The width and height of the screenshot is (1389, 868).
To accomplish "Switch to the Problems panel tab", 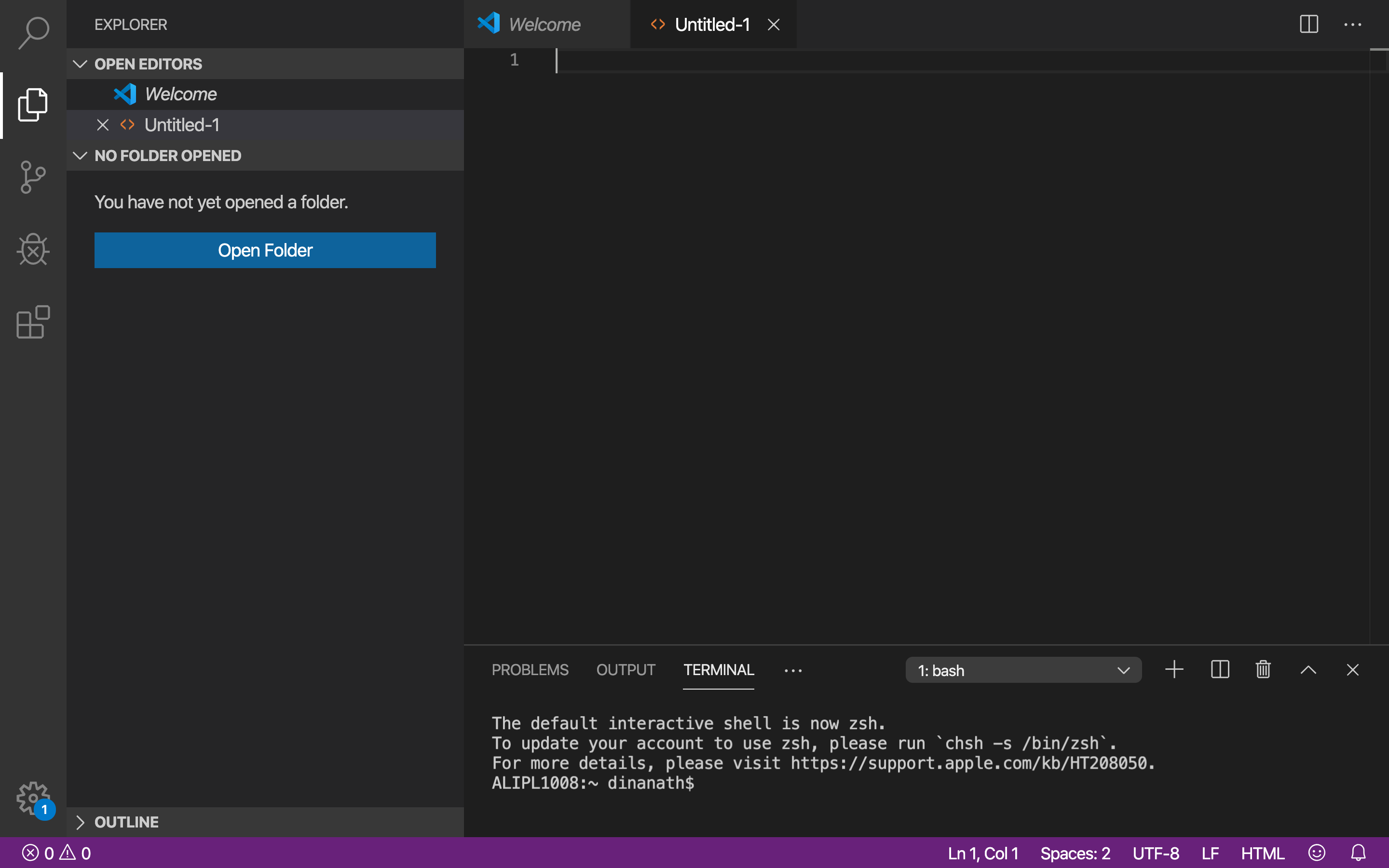I will click(x=530, y=670).
